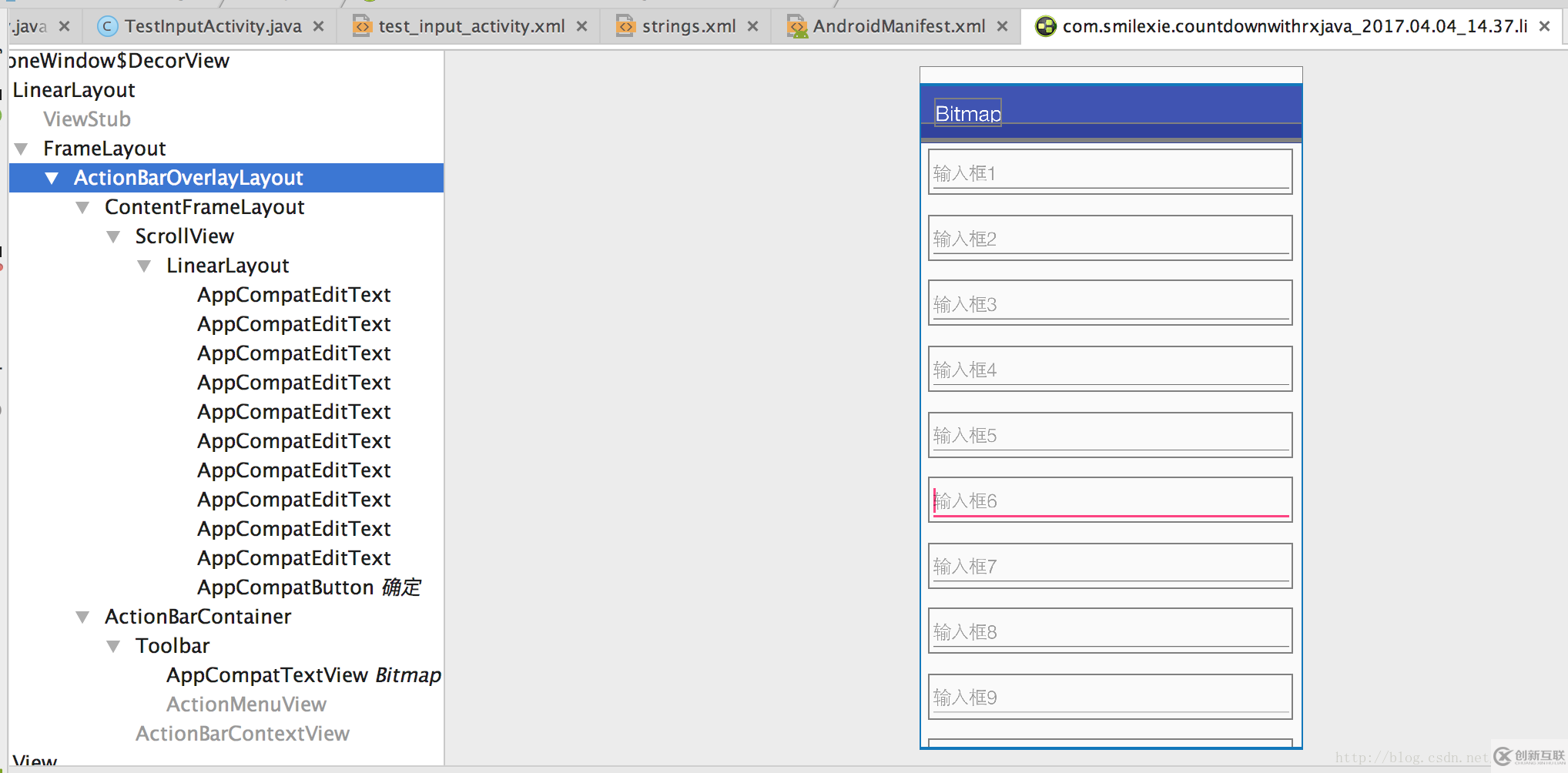Click the 输入框5 field in preview
The image size is (1568, 773).
coord(1110,434)
